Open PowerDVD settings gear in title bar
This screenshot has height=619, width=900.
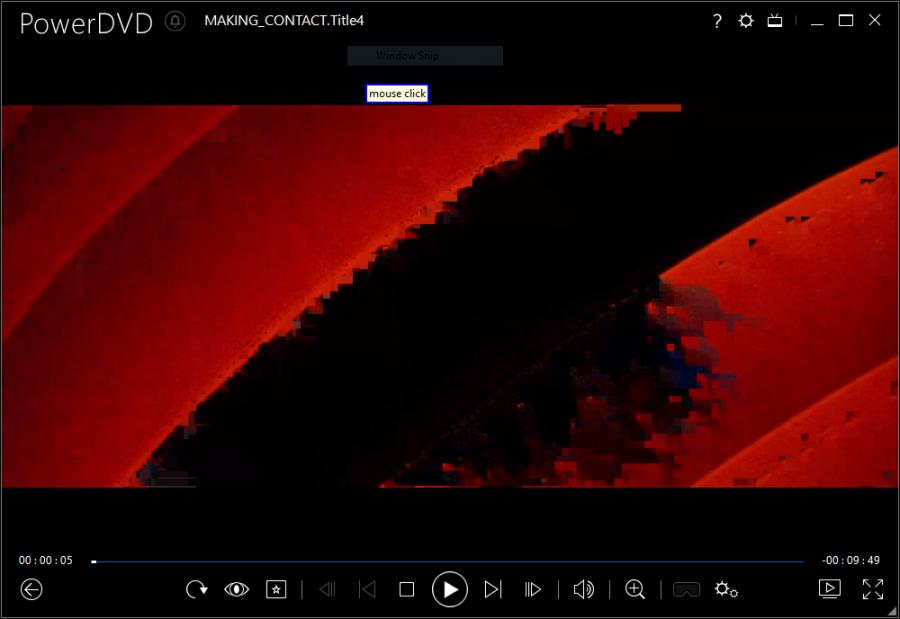(746, 21)
